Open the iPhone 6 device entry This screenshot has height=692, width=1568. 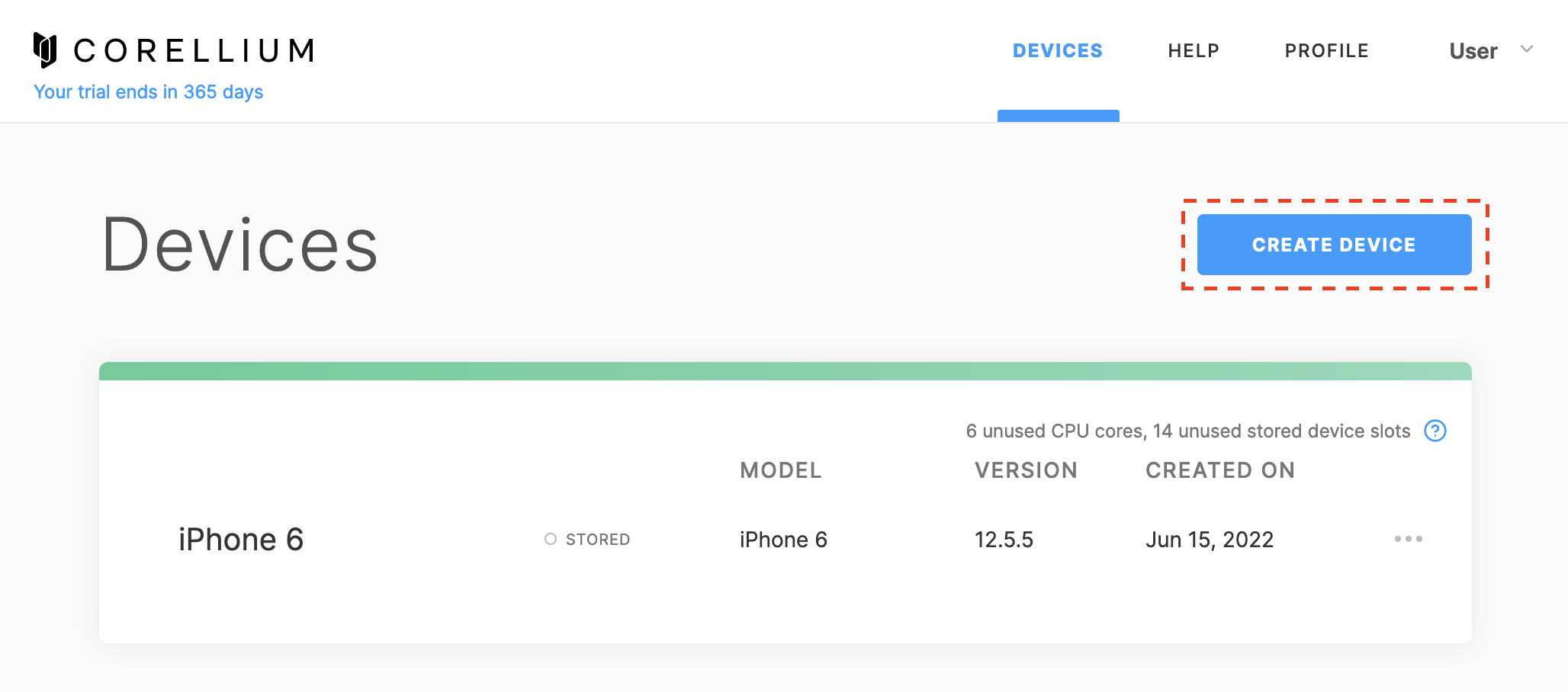pyautogui.click(x=241, y=540)
